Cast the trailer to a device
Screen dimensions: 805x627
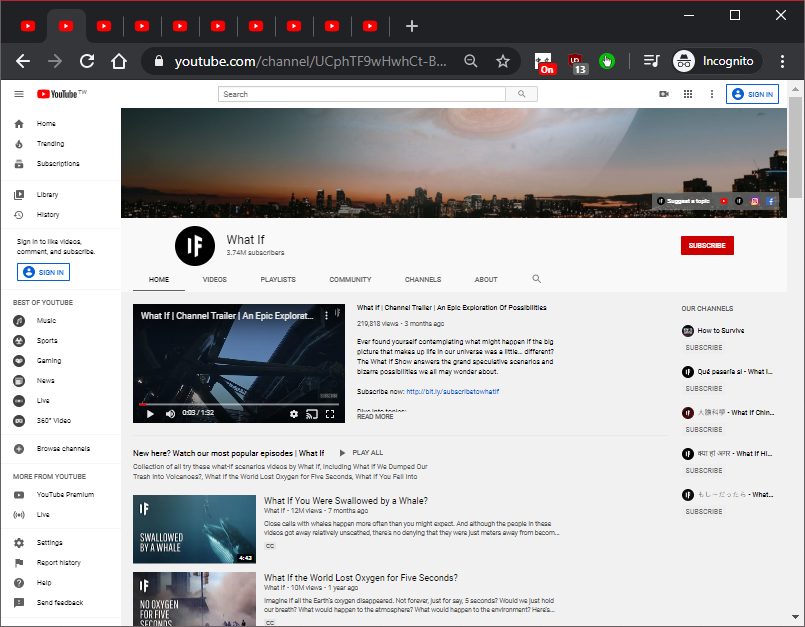point(312,414)
